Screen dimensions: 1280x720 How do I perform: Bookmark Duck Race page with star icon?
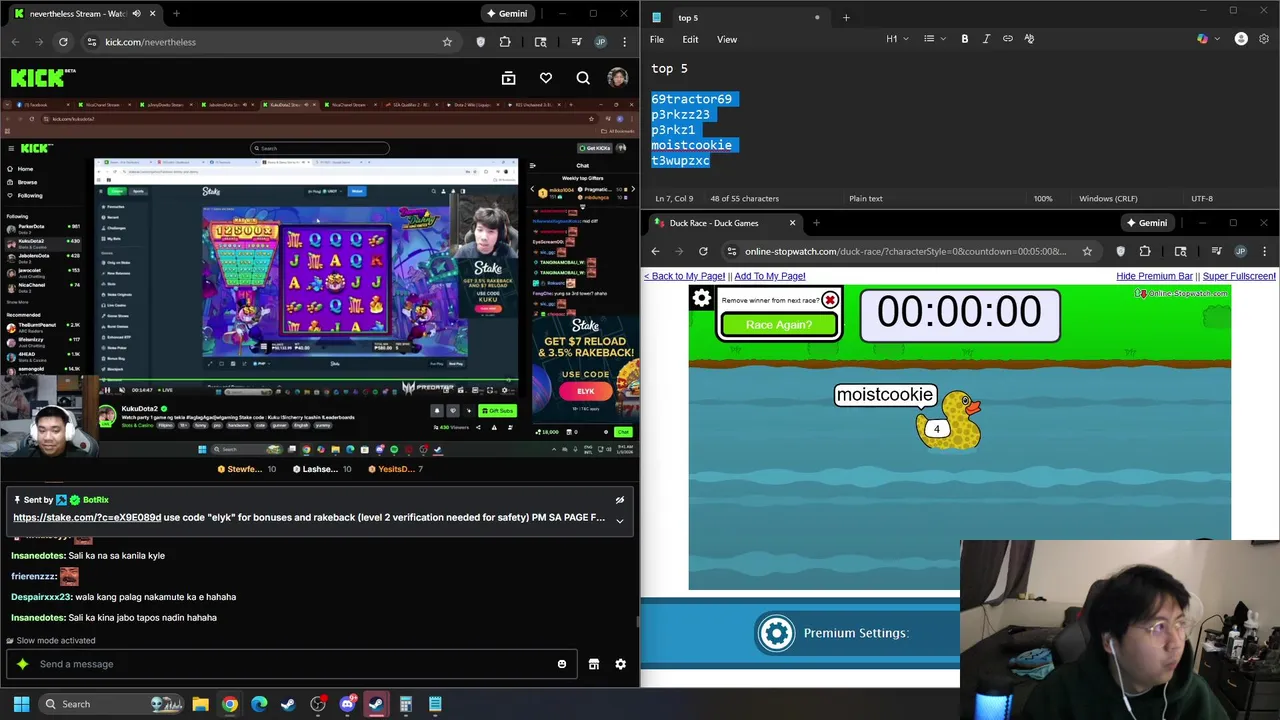coord(1087,251)
